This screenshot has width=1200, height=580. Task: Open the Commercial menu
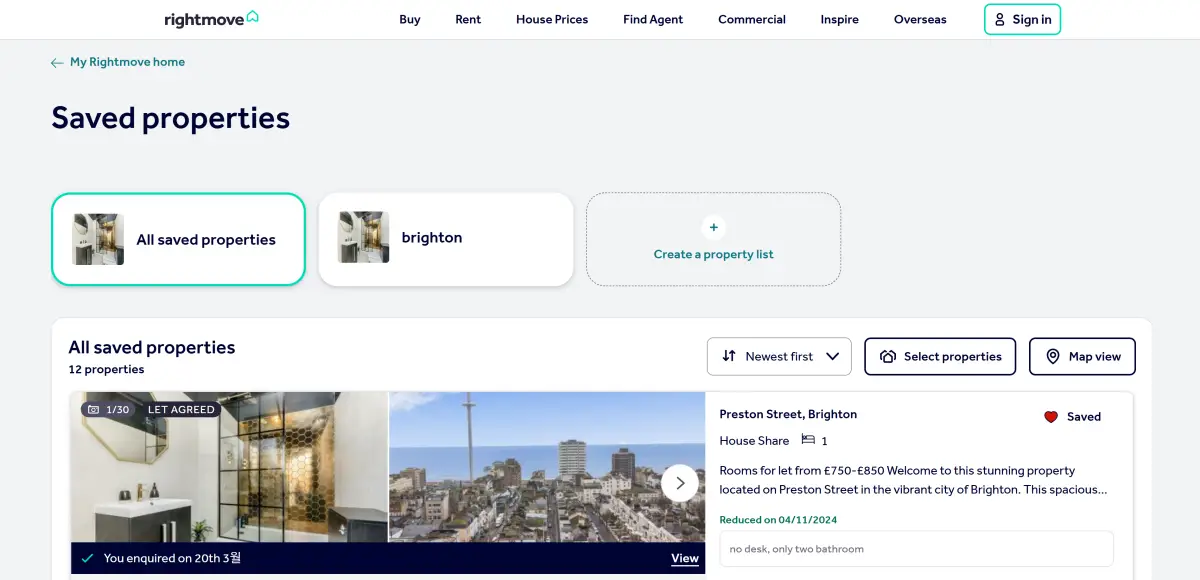click(752, 19)
